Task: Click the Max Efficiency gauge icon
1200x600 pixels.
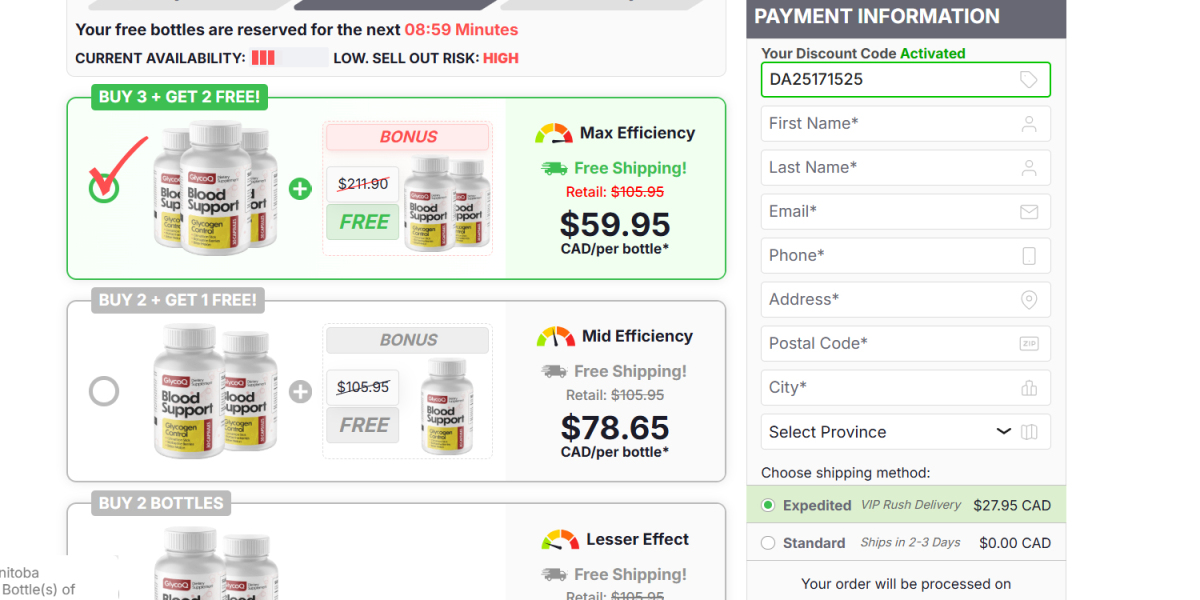Action: click(x=553, y=134)
